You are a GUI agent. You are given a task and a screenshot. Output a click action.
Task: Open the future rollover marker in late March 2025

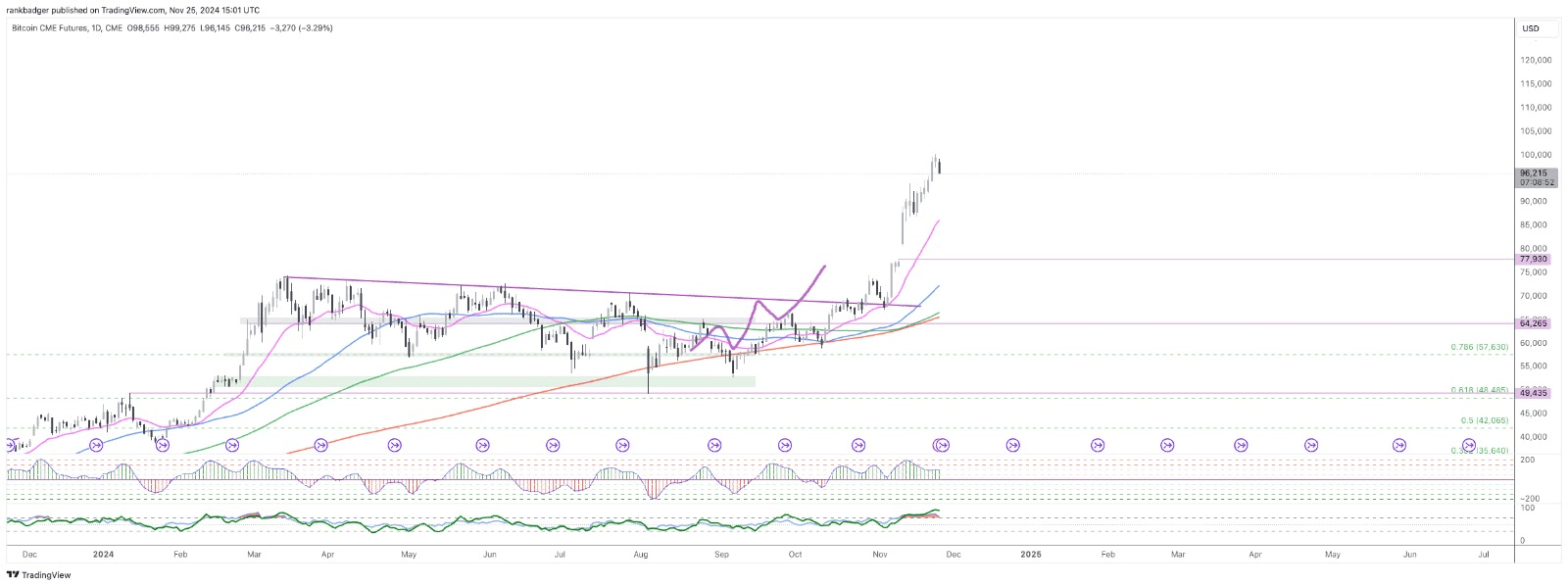1241,445
